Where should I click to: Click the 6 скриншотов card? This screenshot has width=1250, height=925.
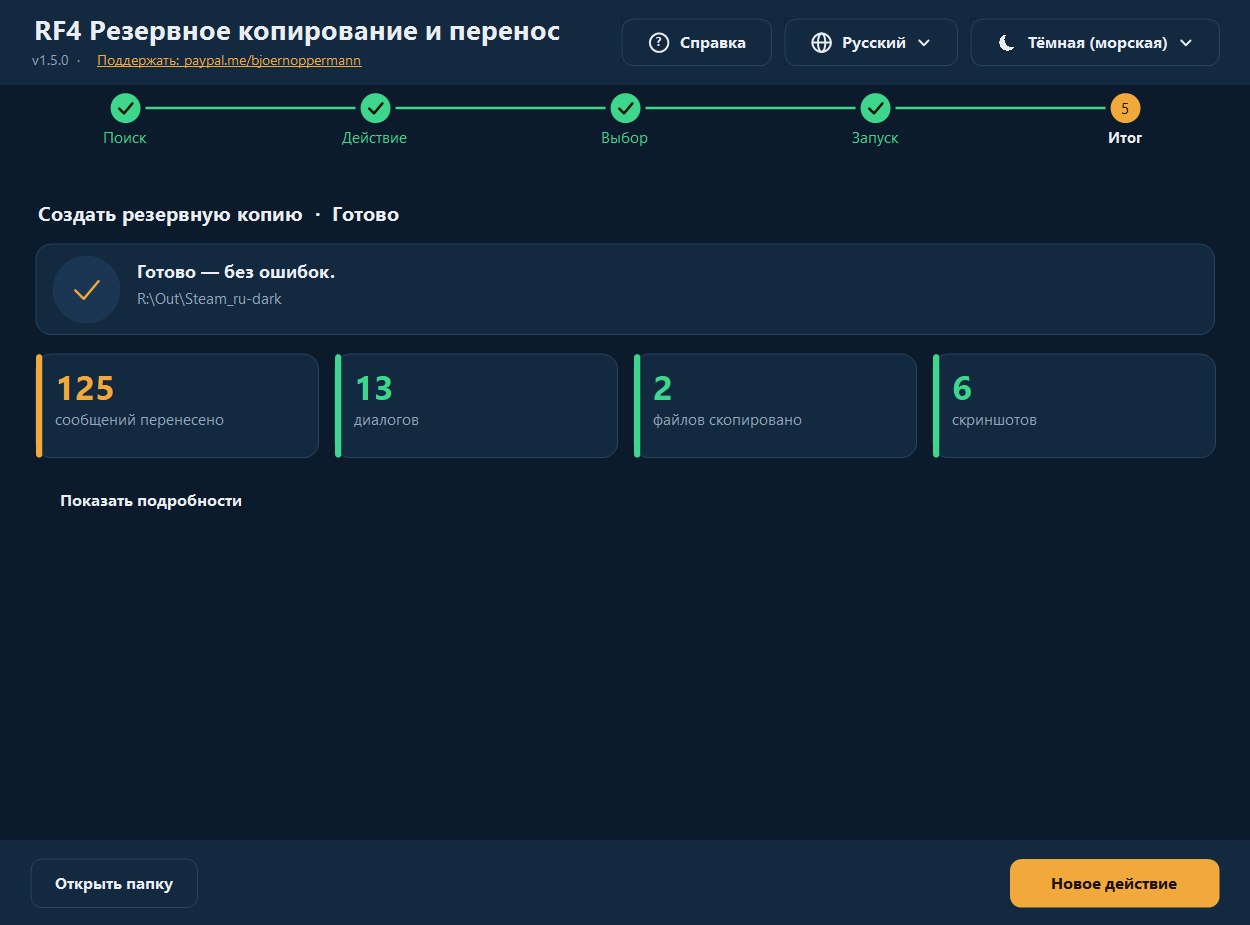(1074, 405)
